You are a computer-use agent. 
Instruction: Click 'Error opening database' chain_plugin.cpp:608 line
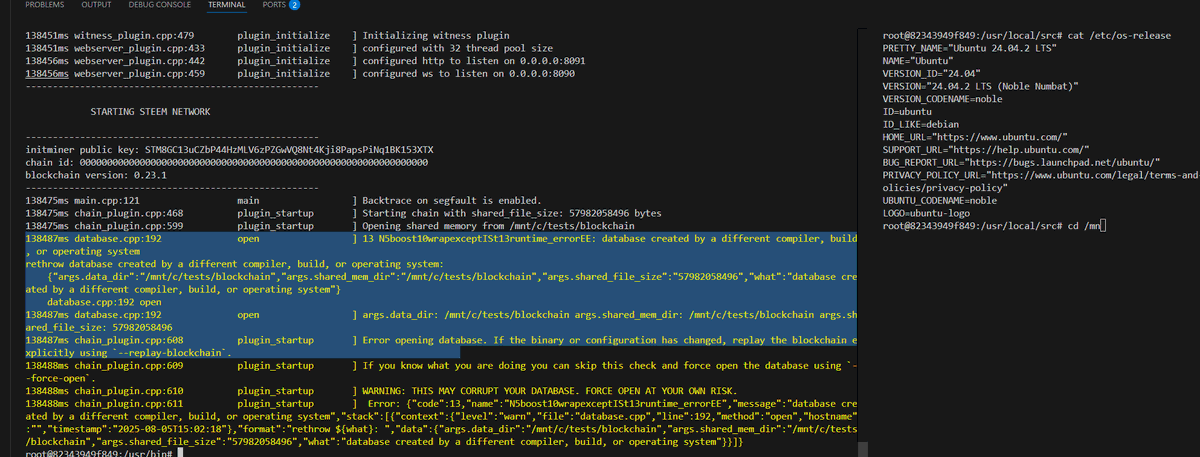(440, 339)
